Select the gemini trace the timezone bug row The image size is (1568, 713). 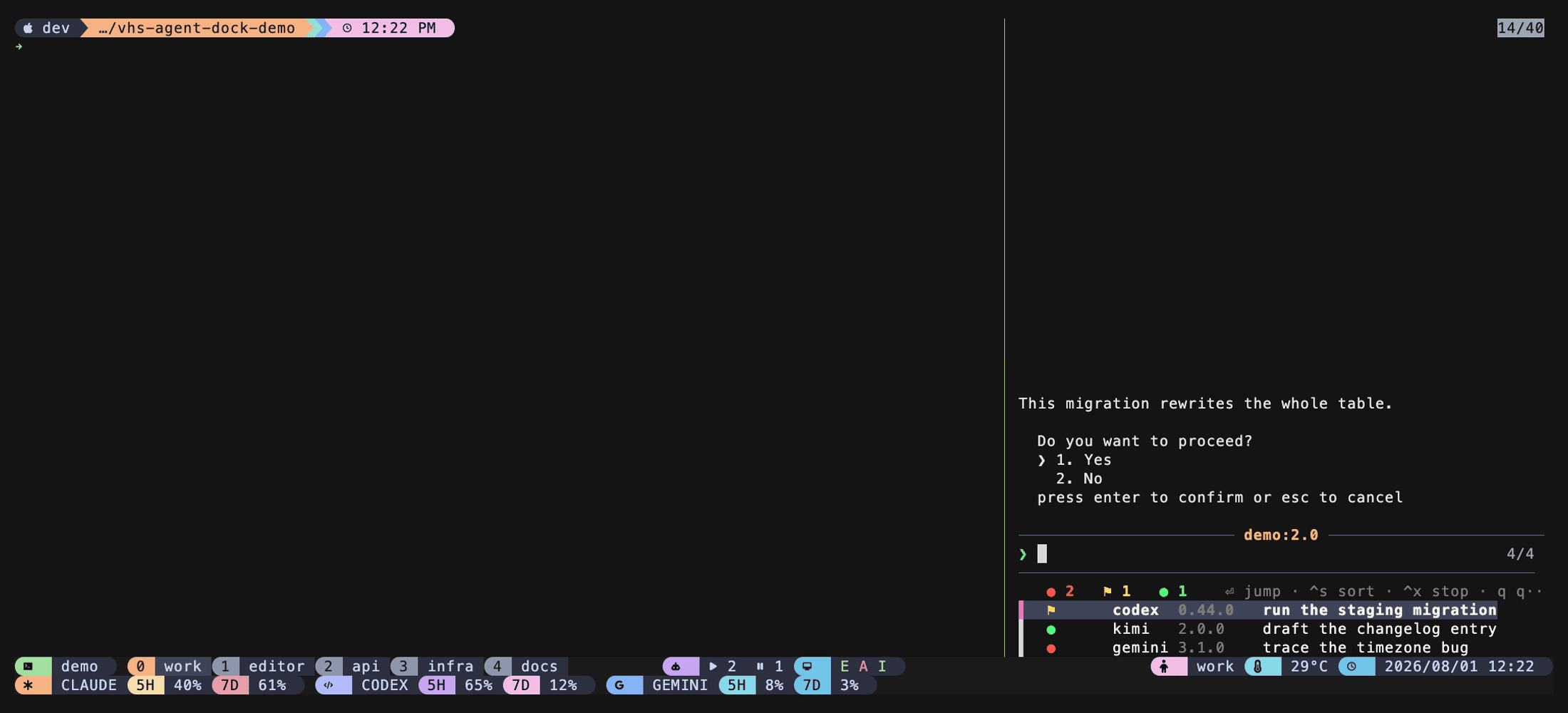1258,647
